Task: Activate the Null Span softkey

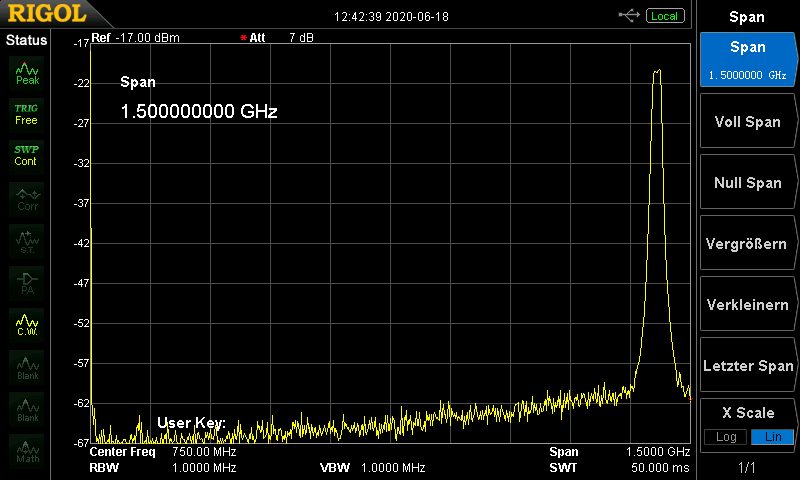Action: (747, 183)
